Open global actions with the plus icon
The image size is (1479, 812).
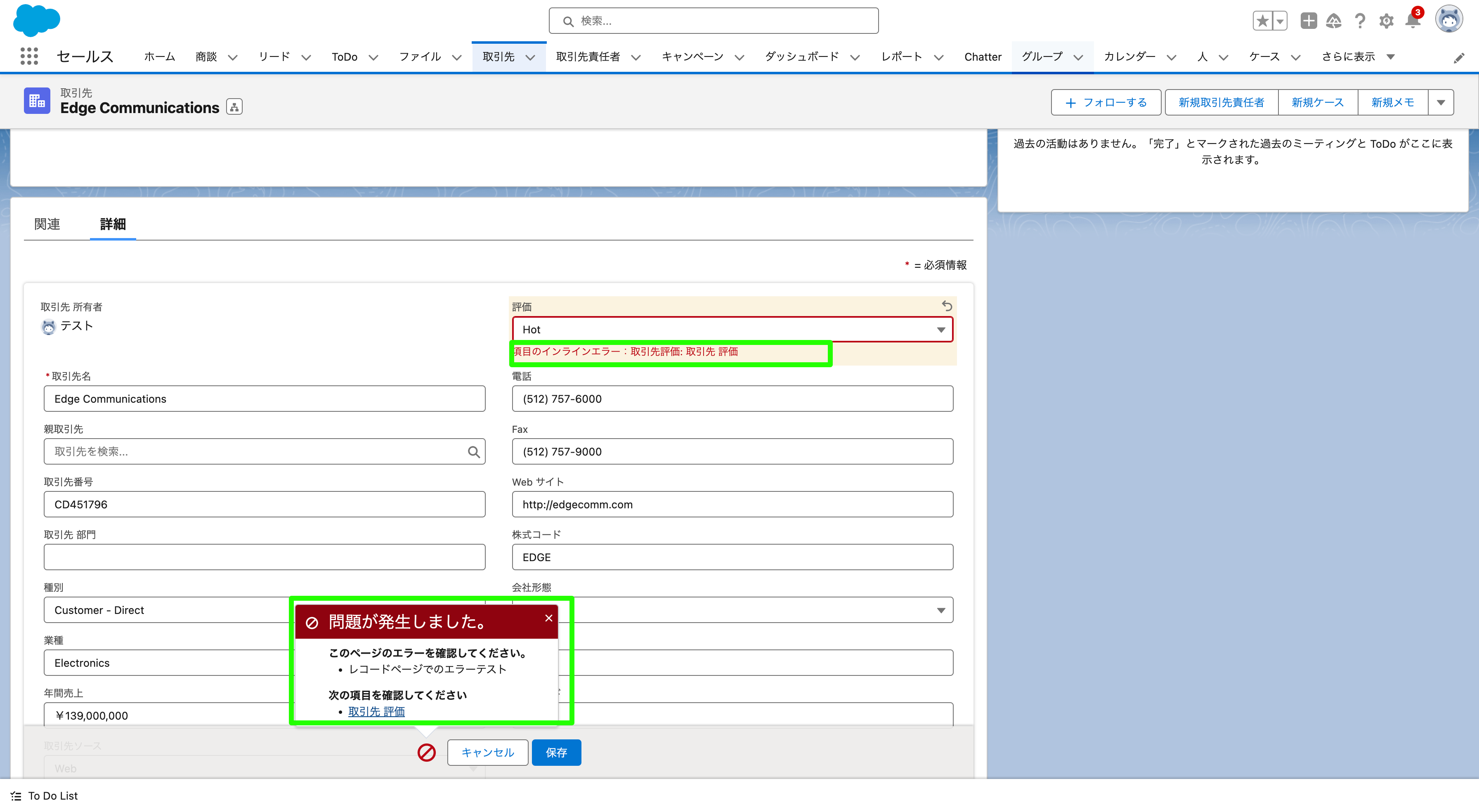[1309, 21]
